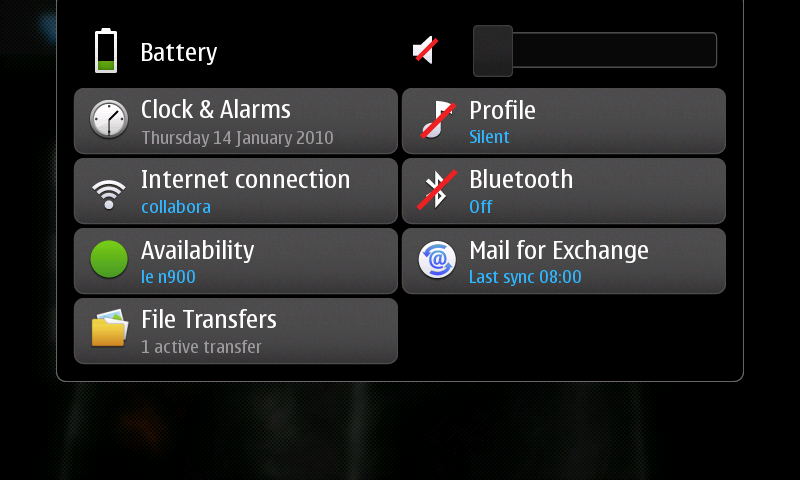Viewport: 800px width, 480px height.
Task: Click the Mail for Exchange sync icon
Action: [437, 260]
